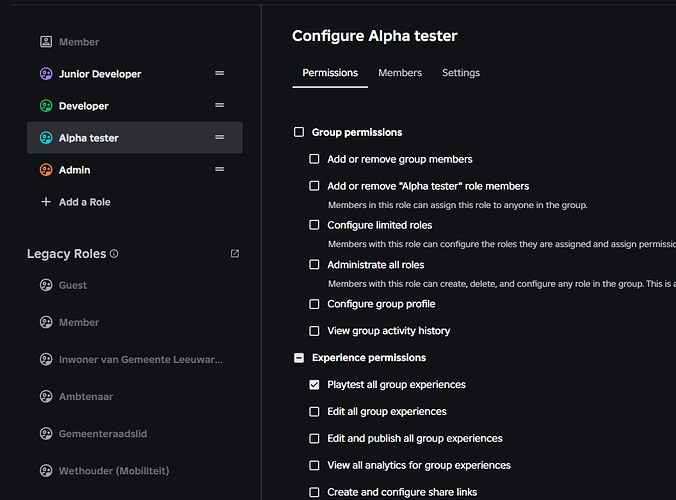
Task: Enable Configure group profile
Action: pyautogui.click(x=314, y=304)
